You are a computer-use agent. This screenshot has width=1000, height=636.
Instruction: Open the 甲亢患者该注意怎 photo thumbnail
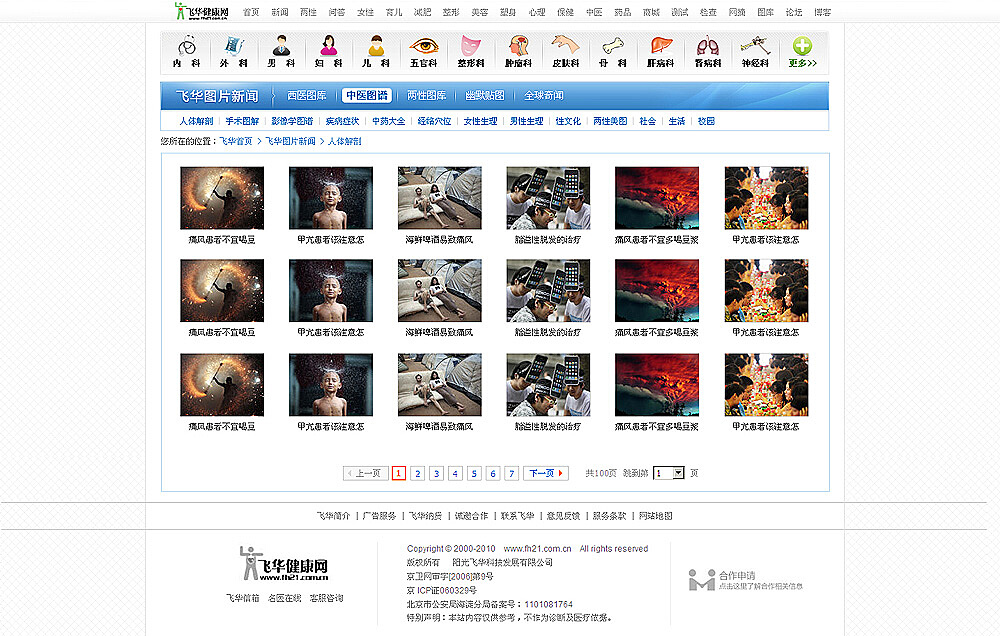(331, 198)
